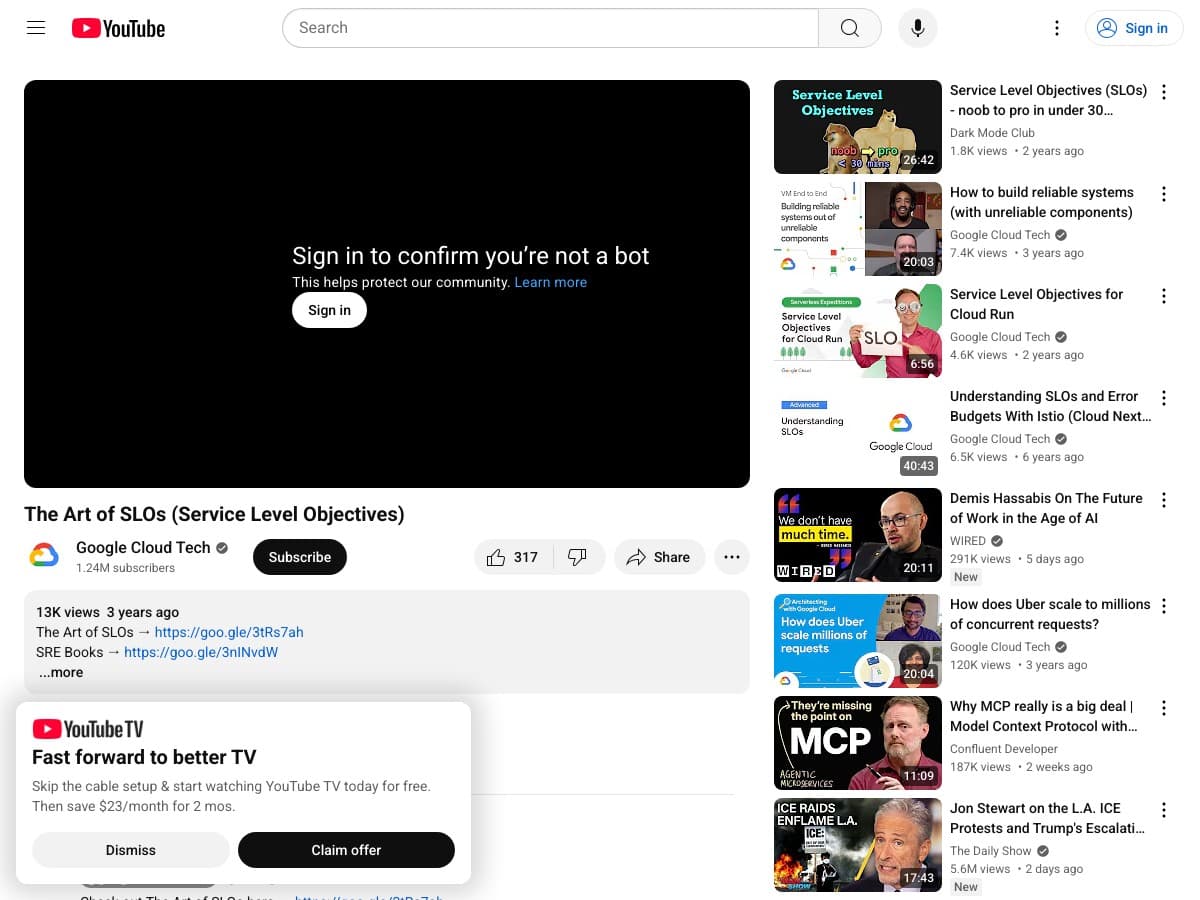Open options for Why MCP video
Viewport: 1200px width, 900px height.
pyautogui.click(x=1163, y=708)
